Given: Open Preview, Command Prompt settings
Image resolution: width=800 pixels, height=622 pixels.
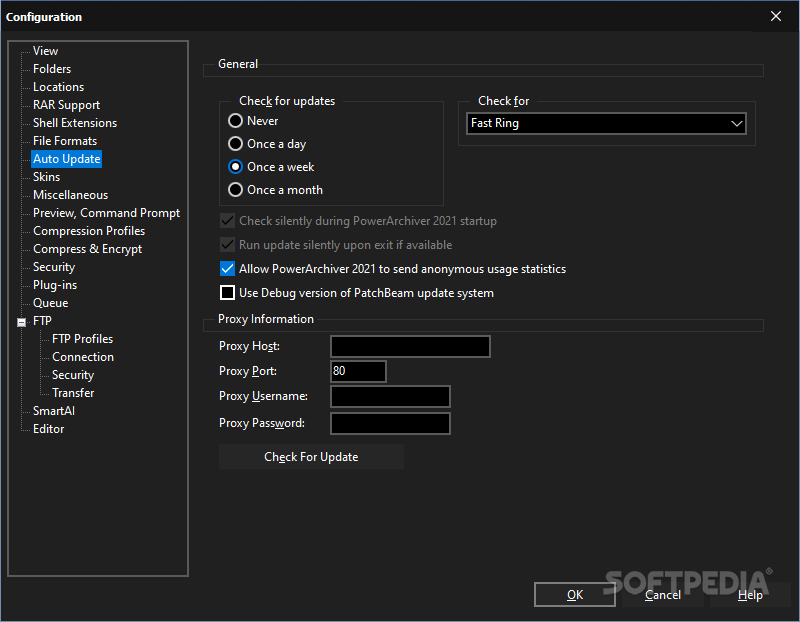Looking at the screenshot, I should coord(107,213).
